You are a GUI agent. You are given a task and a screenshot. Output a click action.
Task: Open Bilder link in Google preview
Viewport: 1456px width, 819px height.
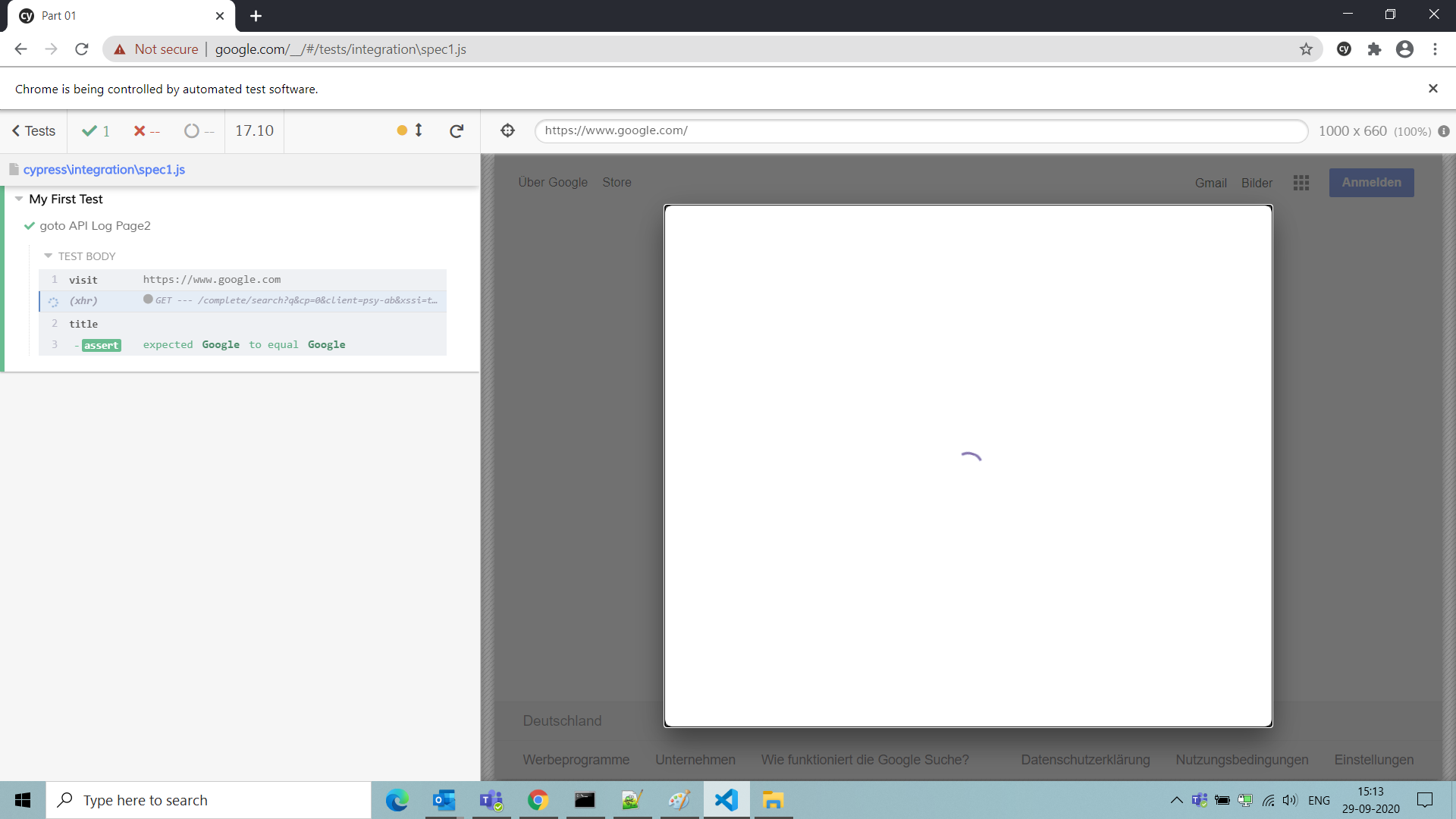[x=1257, y=184]
